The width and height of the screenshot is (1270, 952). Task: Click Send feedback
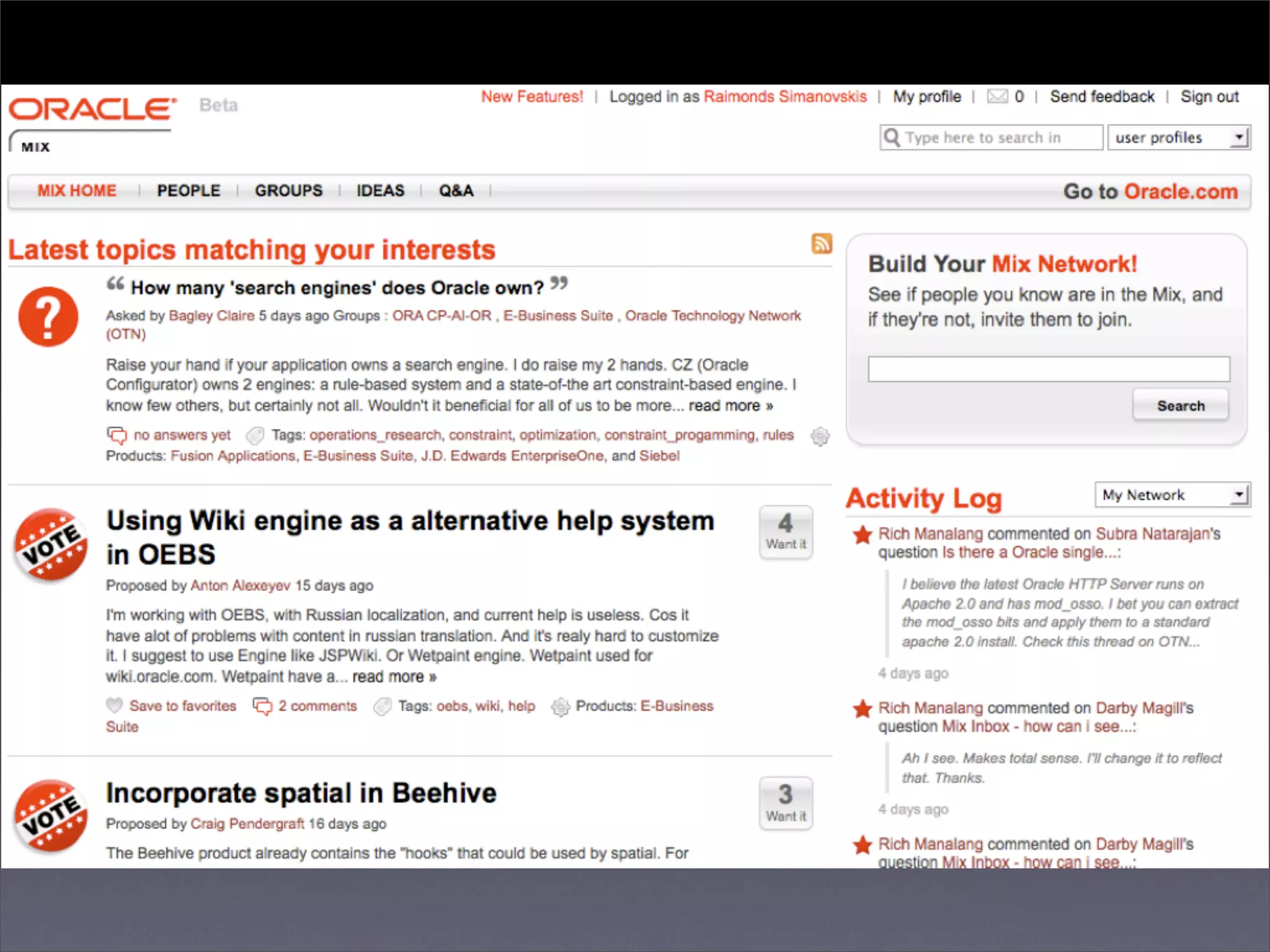[1102, 97]
